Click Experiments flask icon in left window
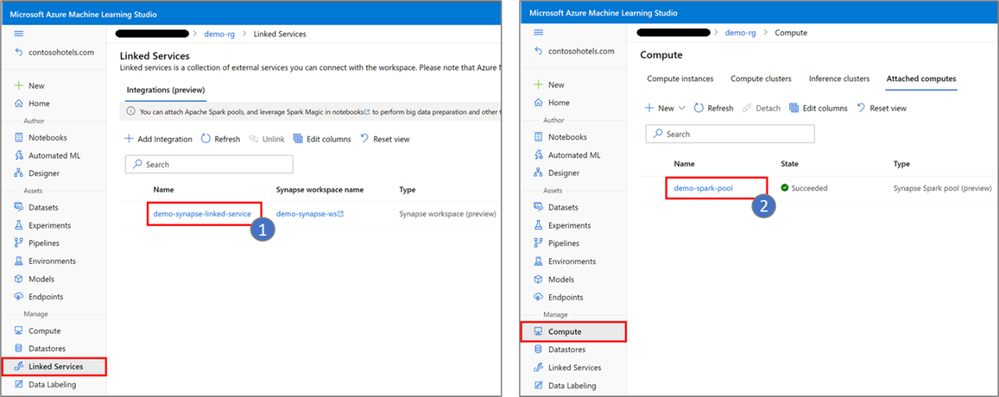999x397 pixels. coord(18,225)
